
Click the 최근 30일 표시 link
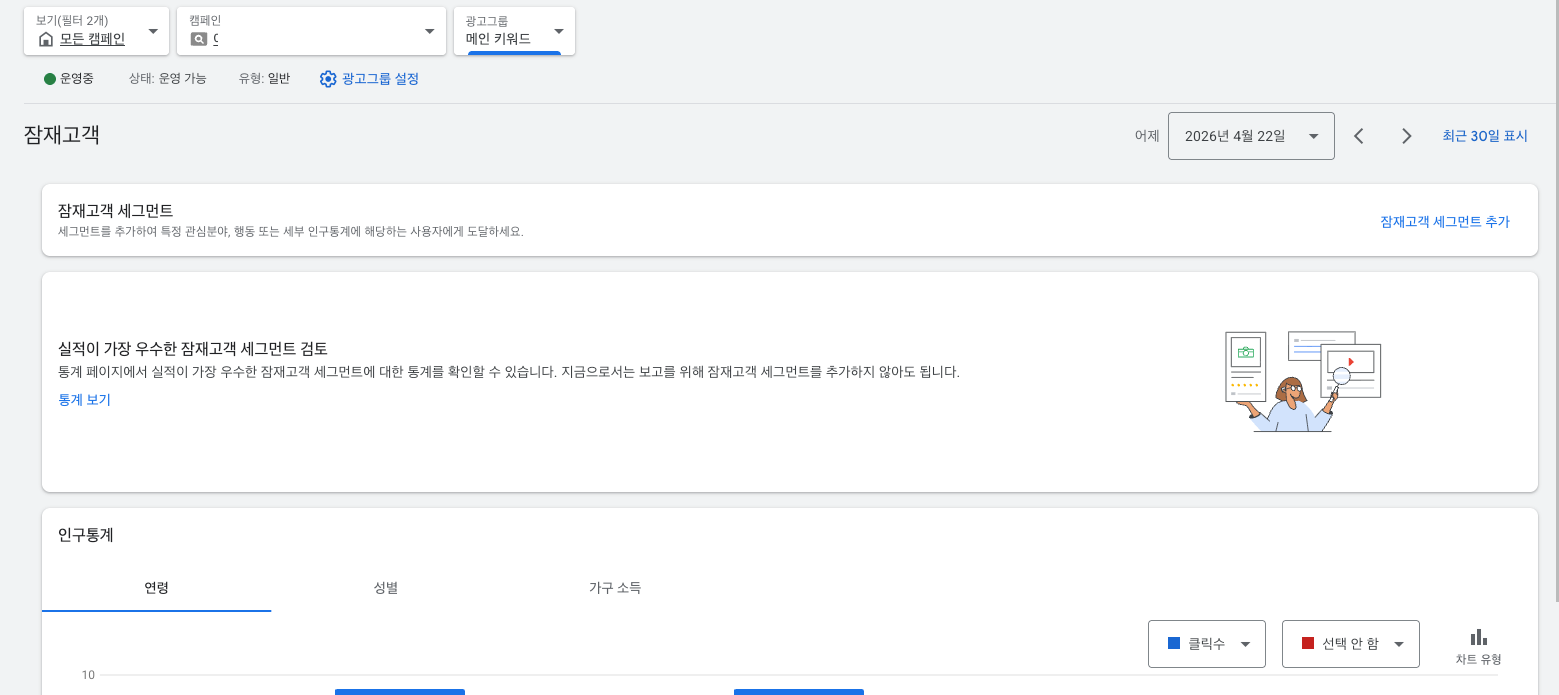coord(1484,135)
